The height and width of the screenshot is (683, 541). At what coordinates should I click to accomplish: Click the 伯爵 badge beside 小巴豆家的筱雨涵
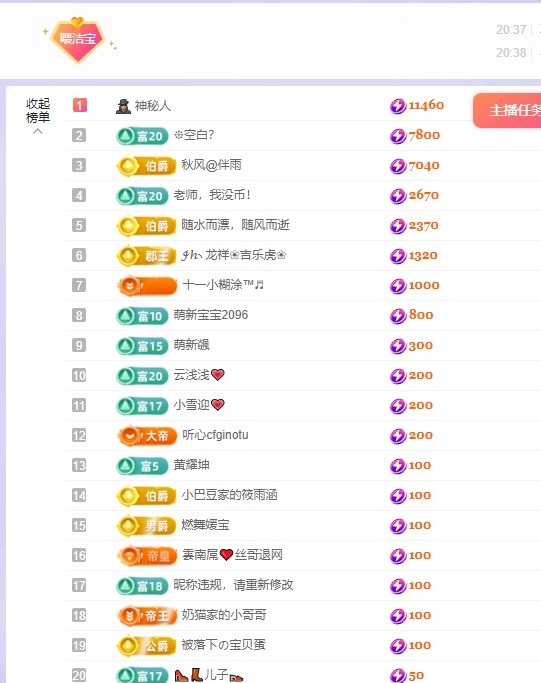pyautogui.click(x=146, y=496)
